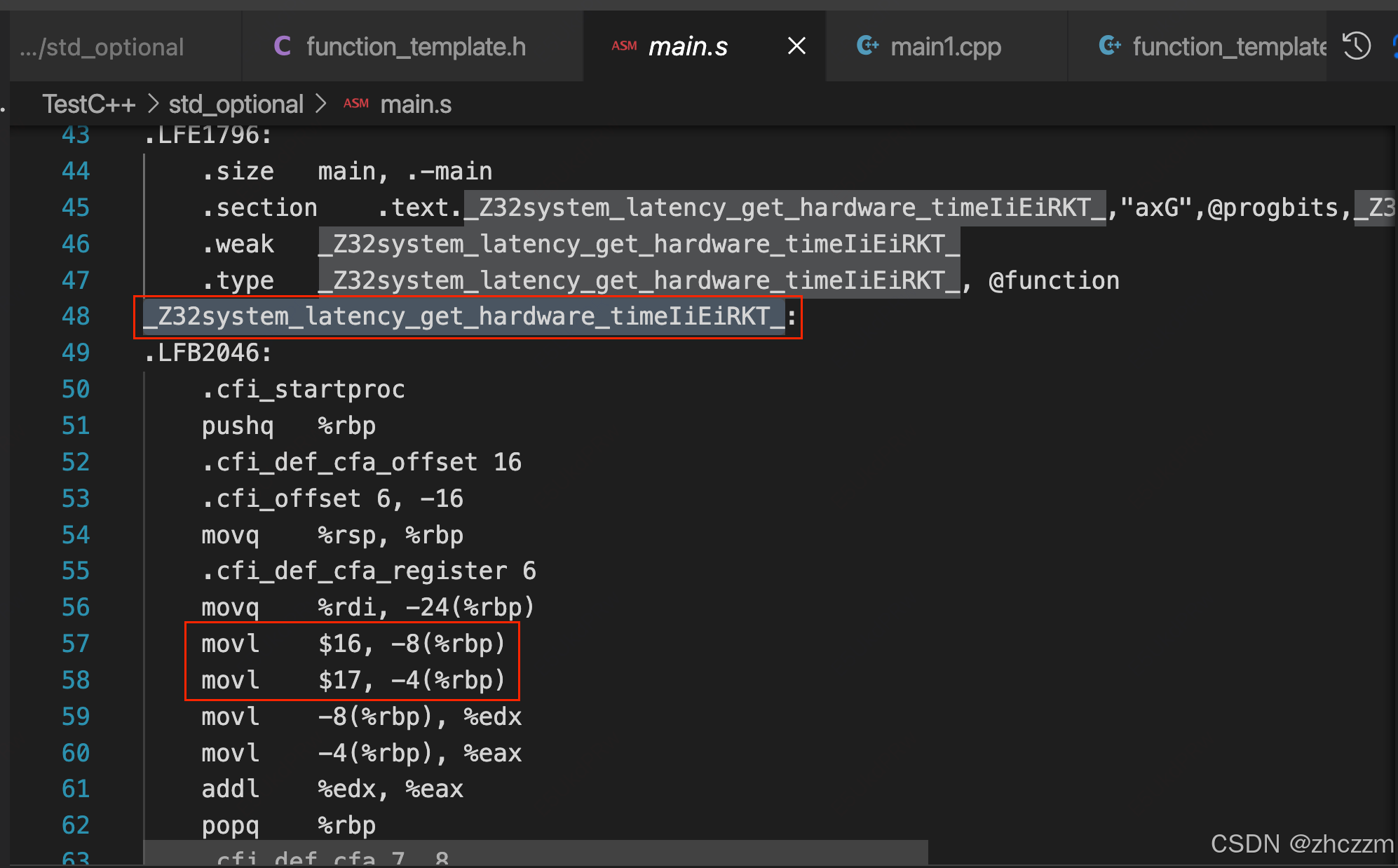Select TestC++ breadcrumb folder
Screen dimensions: 1398x868
[x=88, y=104]
